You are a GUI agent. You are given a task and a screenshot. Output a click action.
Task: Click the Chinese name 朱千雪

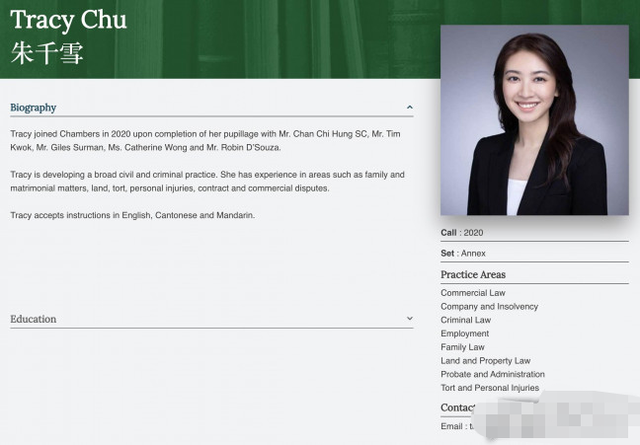click(47, 53)
